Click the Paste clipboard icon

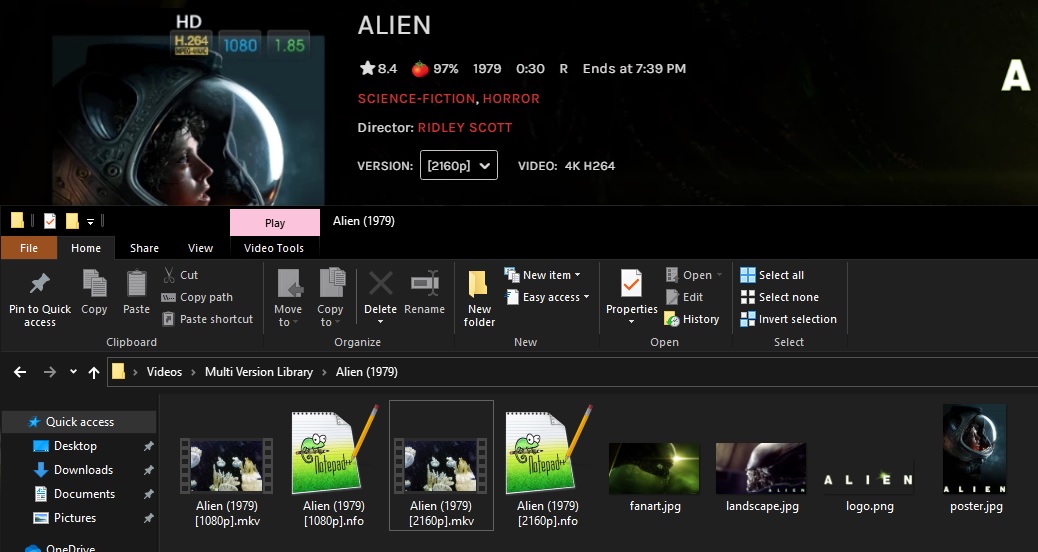[x=136, y=283]
